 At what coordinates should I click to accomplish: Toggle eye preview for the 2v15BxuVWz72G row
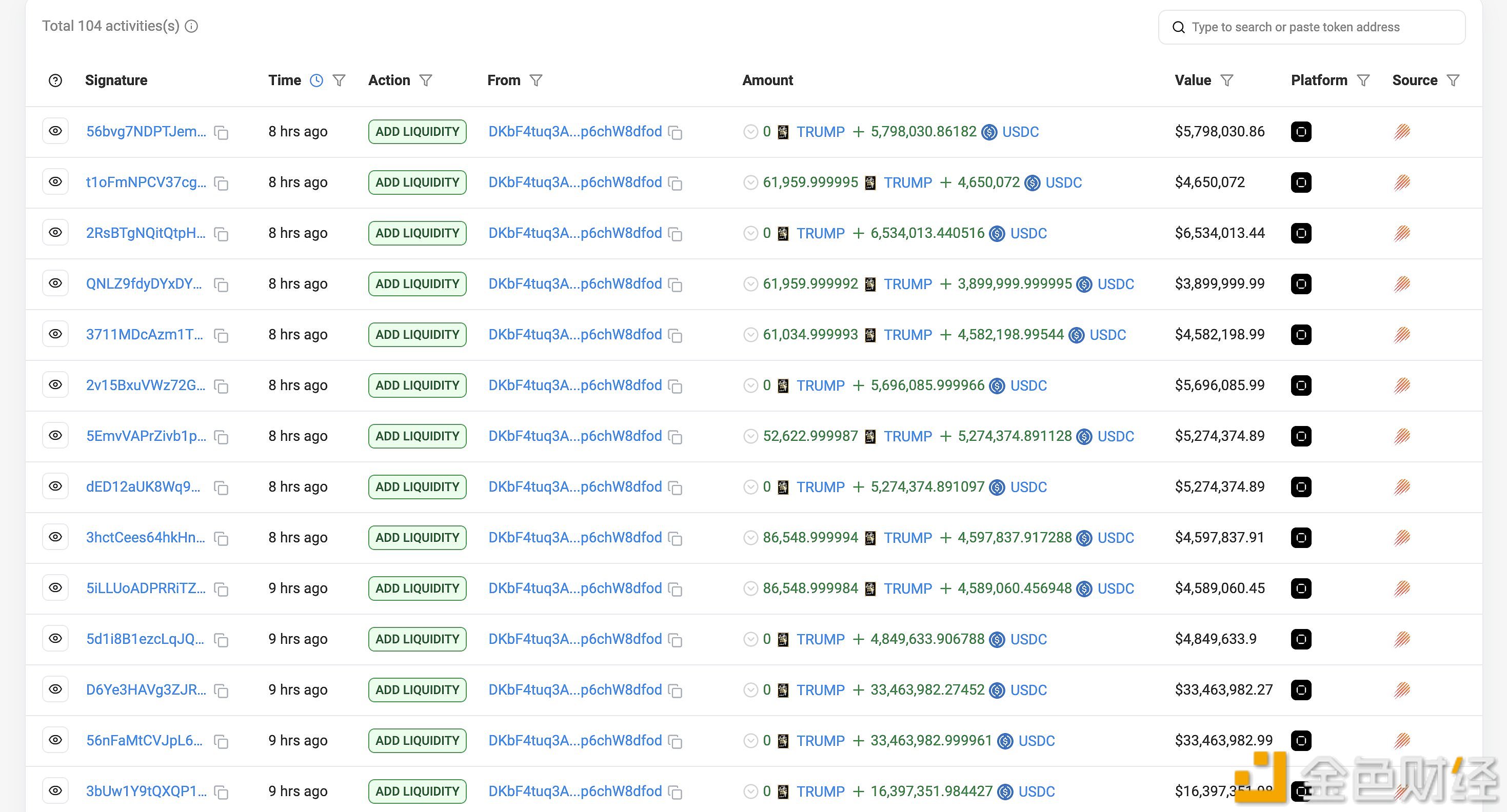55,384
